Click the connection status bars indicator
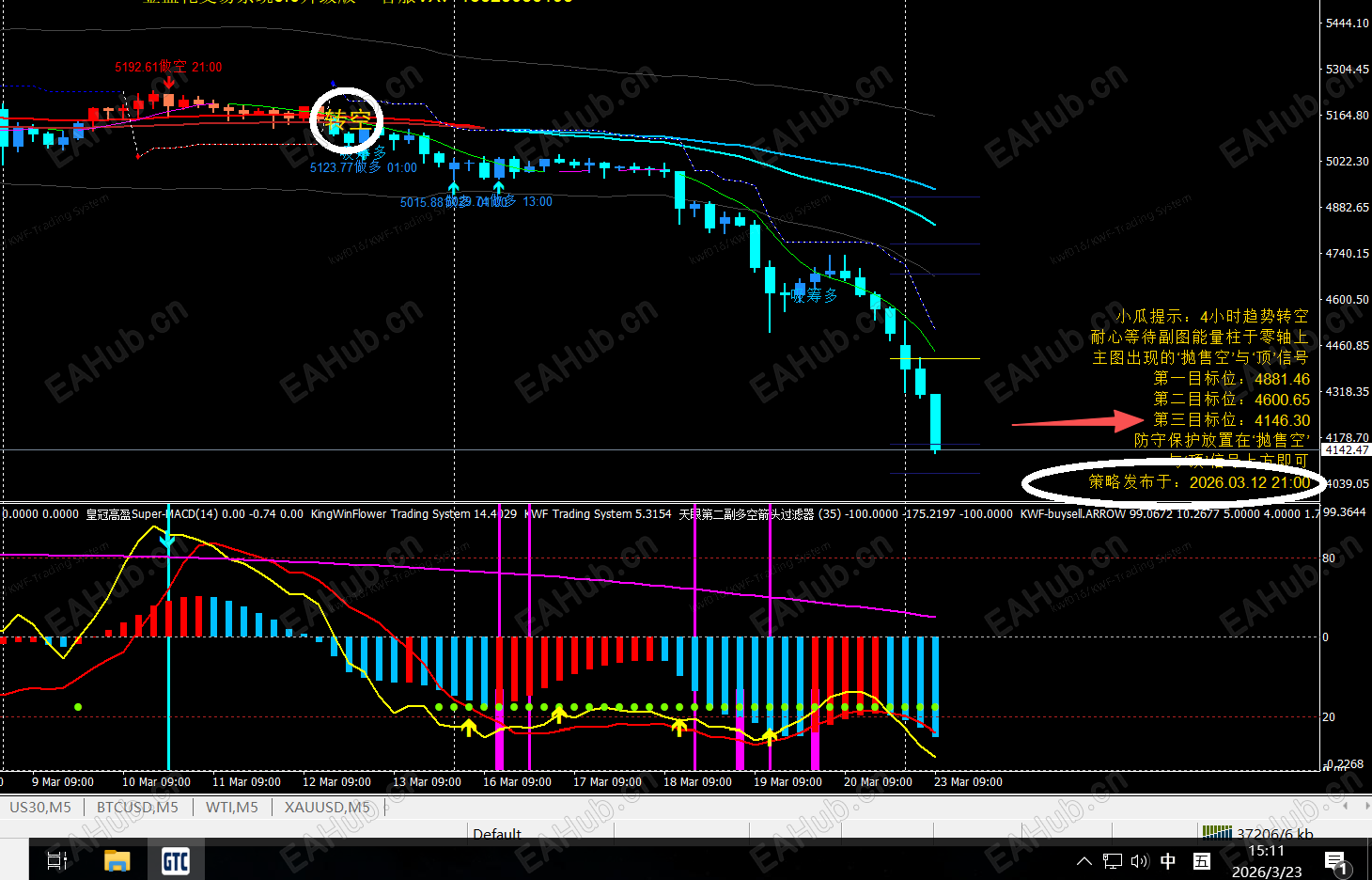The image size is (1372, 880). pyautogui.click(x=1217, y=832)
